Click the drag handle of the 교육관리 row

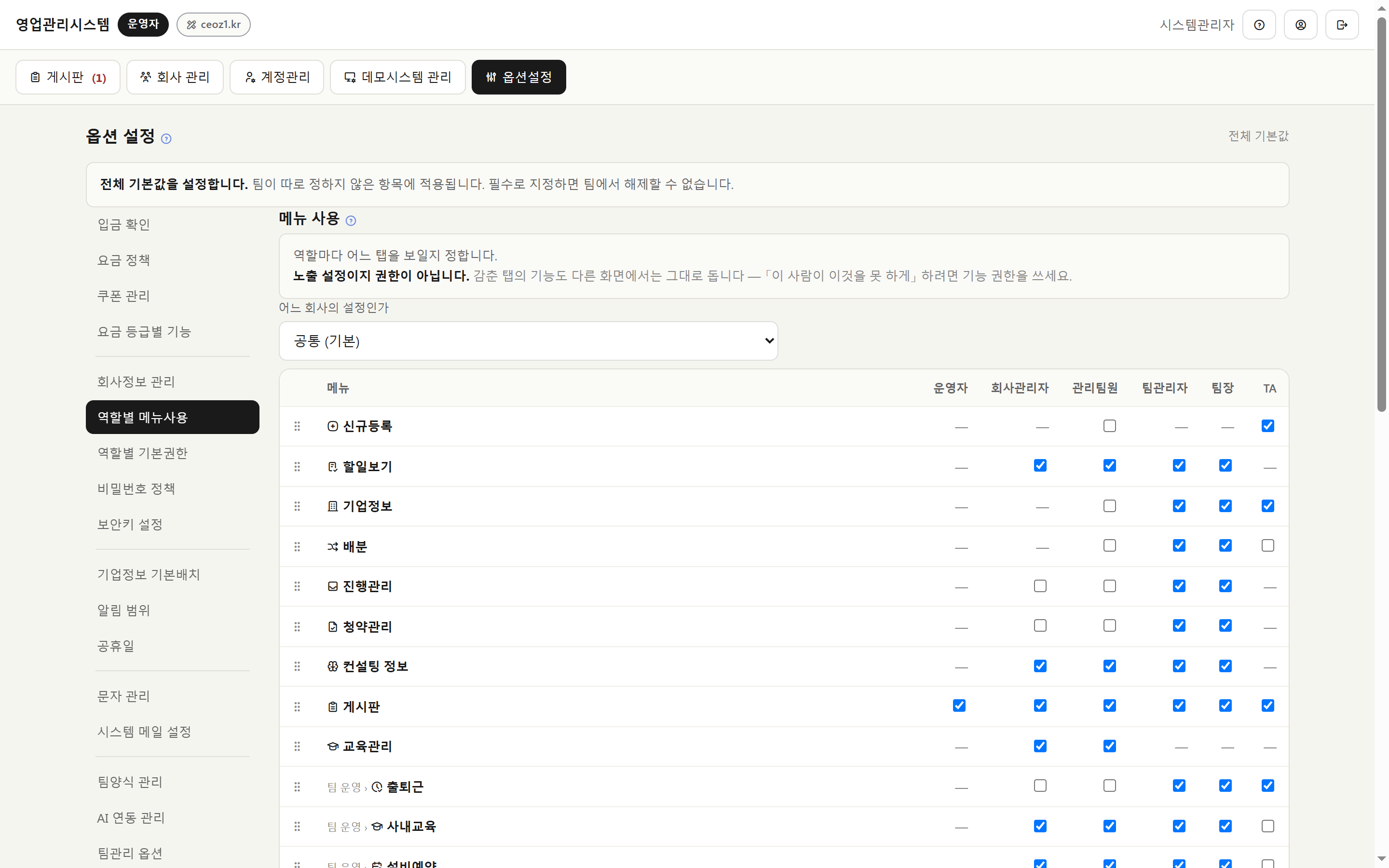click(x=297, y=746)
